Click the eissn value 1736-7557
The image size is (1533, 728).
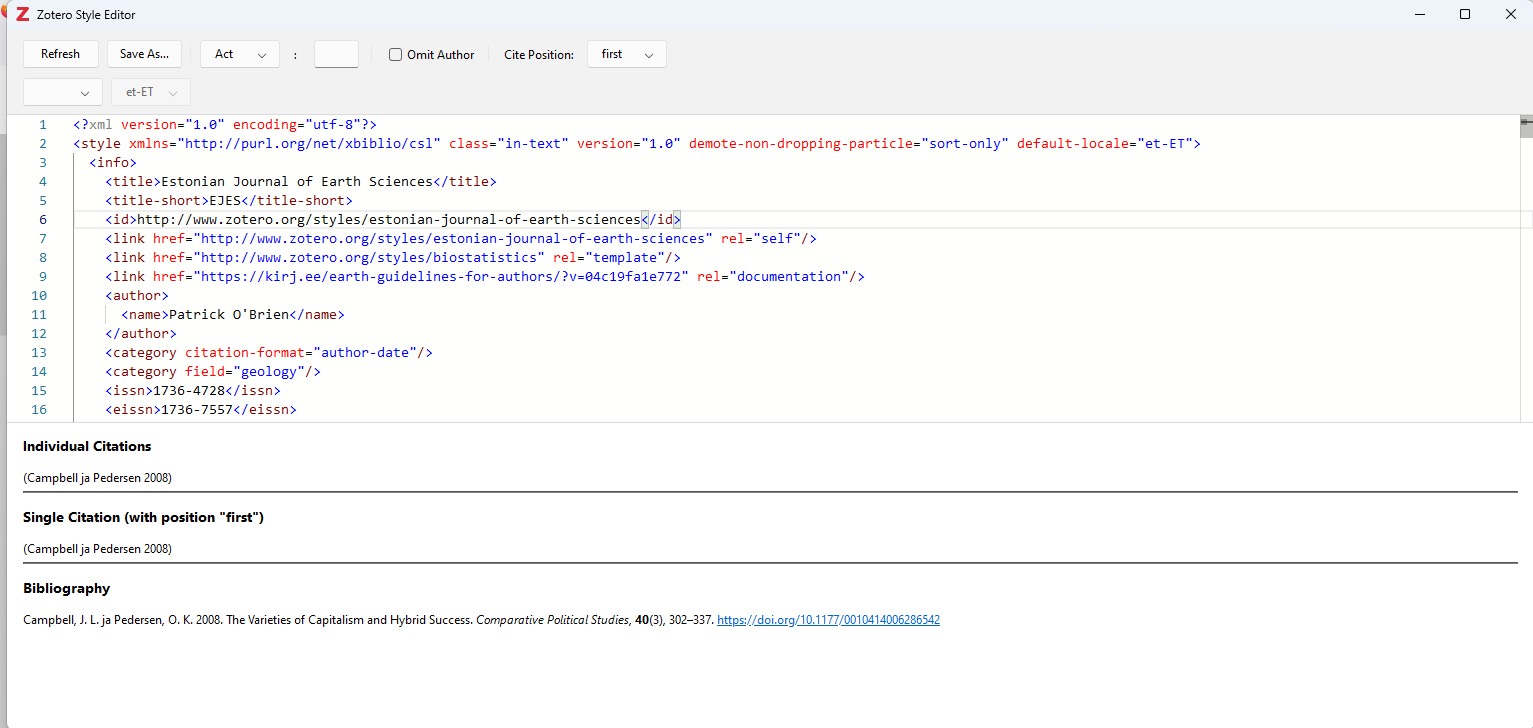tap(197, 409)
